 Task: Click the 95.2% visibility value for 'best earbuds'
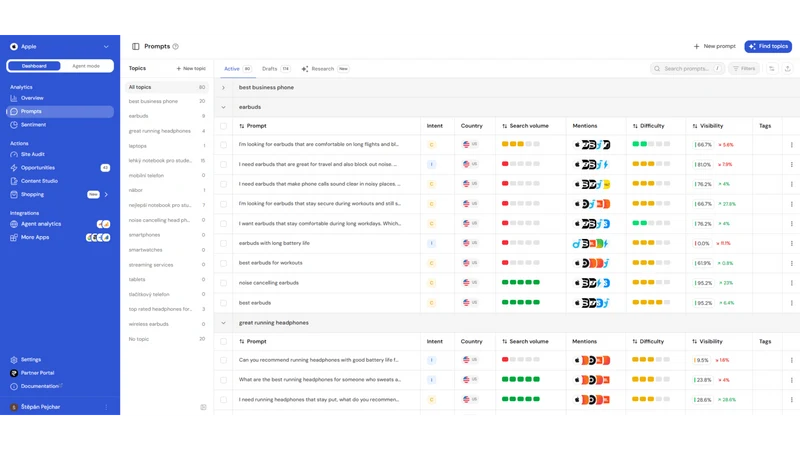point(704,303)
